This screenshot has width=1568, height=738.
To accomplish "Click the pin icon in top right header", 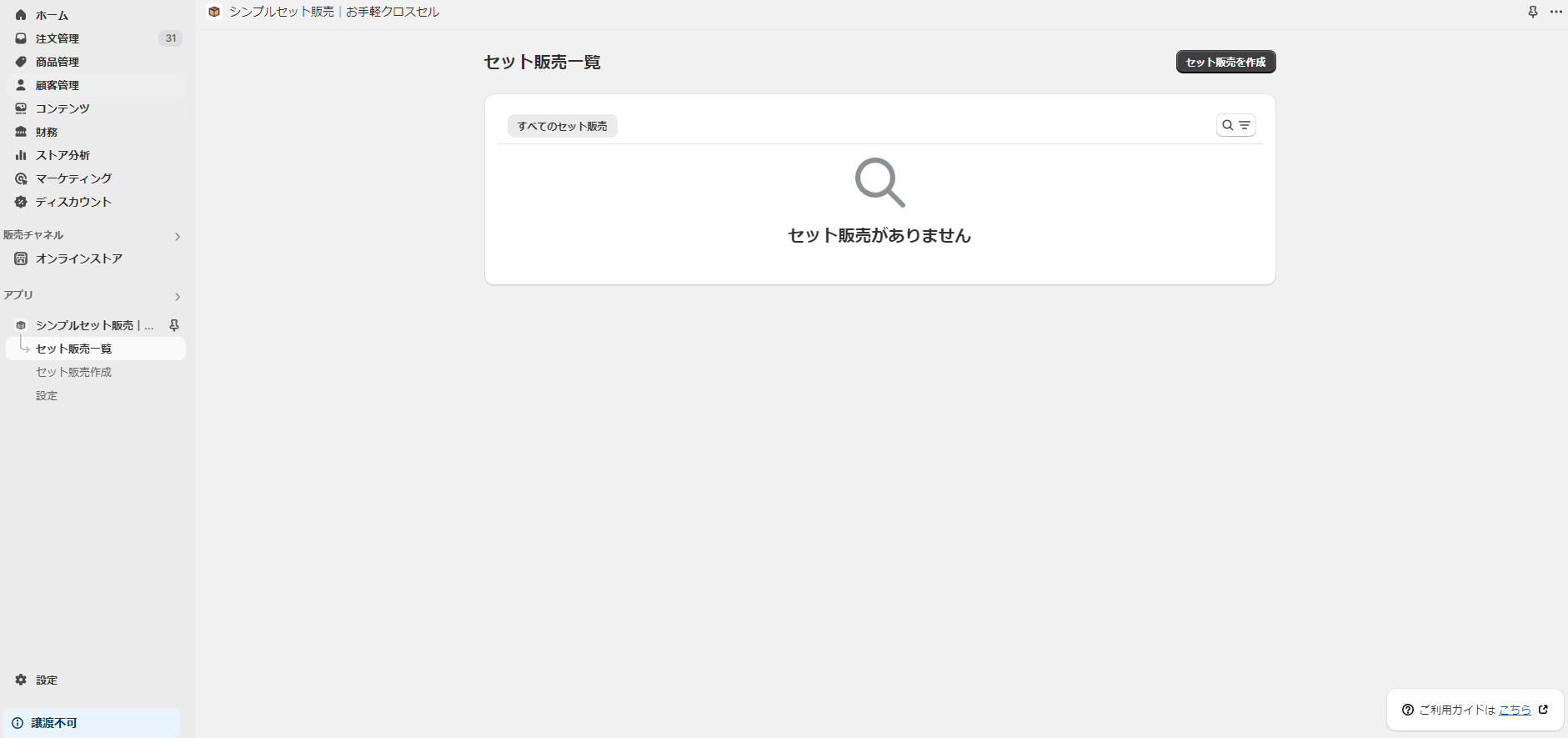I will click(x=1532, y=12).
